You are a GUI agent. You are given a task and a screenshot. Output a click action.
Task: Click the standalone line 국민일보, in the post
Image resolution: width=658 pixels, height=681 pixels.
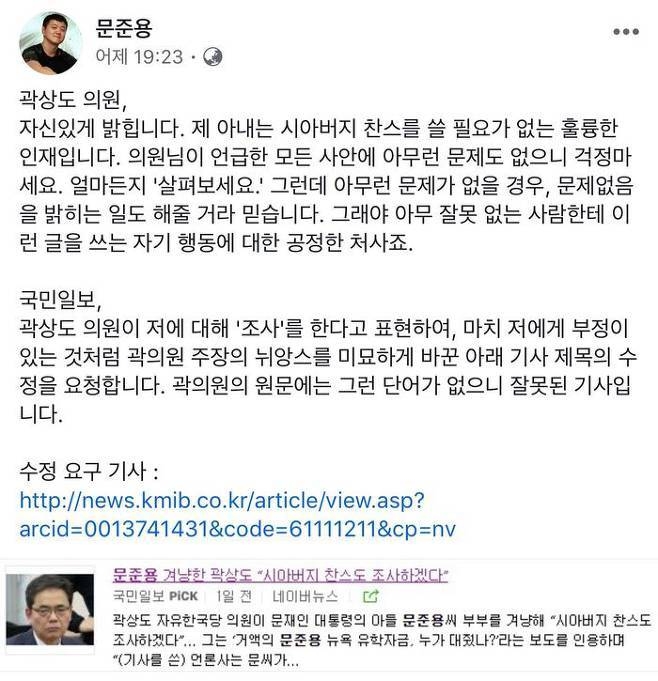click(60, 300)
